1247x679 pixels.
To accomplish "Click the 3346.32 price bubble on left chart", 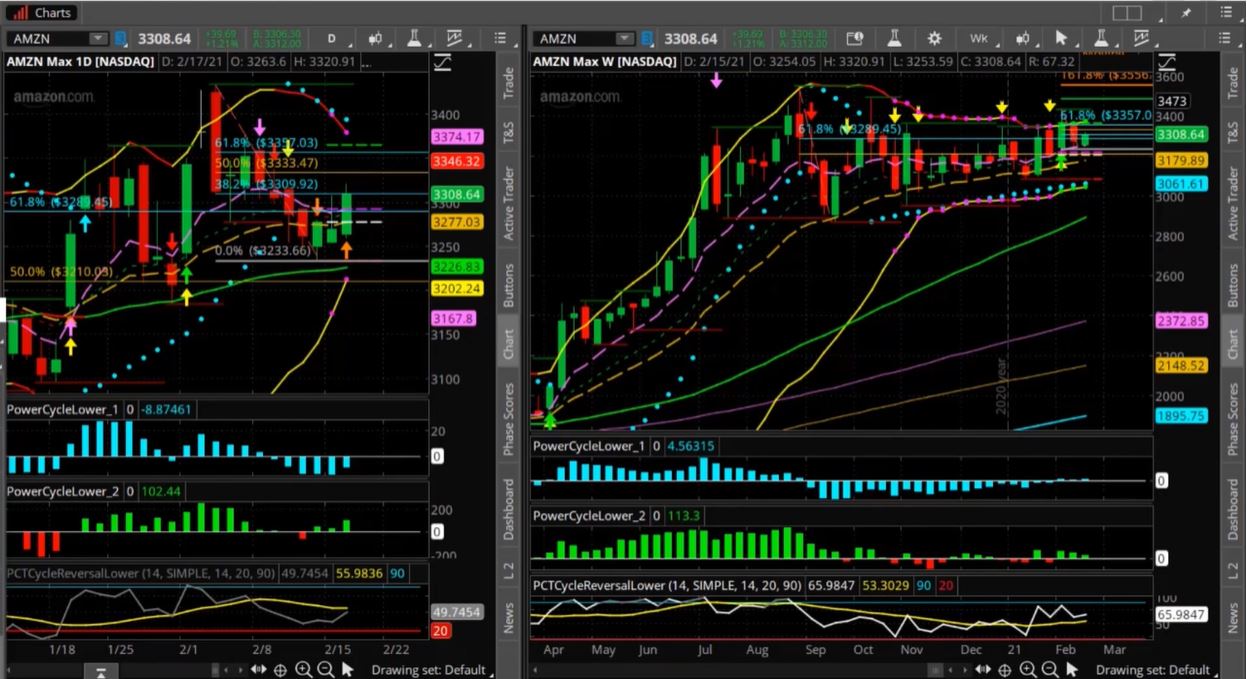I will click(x=458, y=161).
